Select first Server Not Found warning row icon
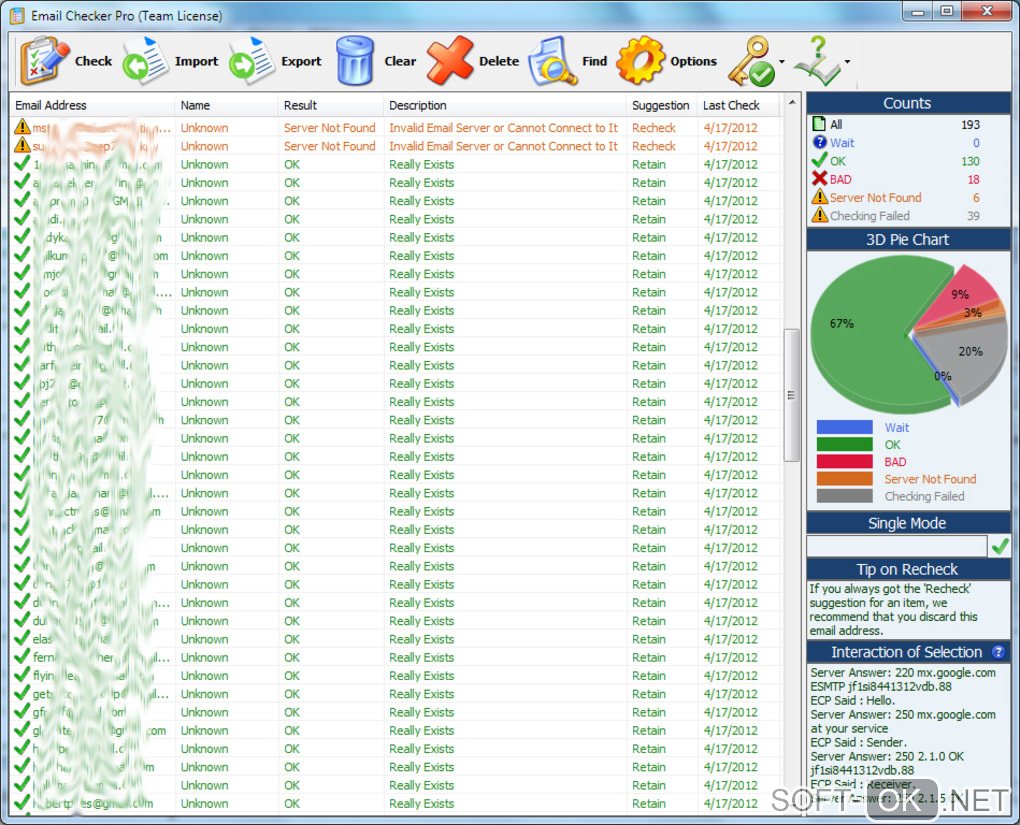1020x825 pixels. [x=22, y=127]
